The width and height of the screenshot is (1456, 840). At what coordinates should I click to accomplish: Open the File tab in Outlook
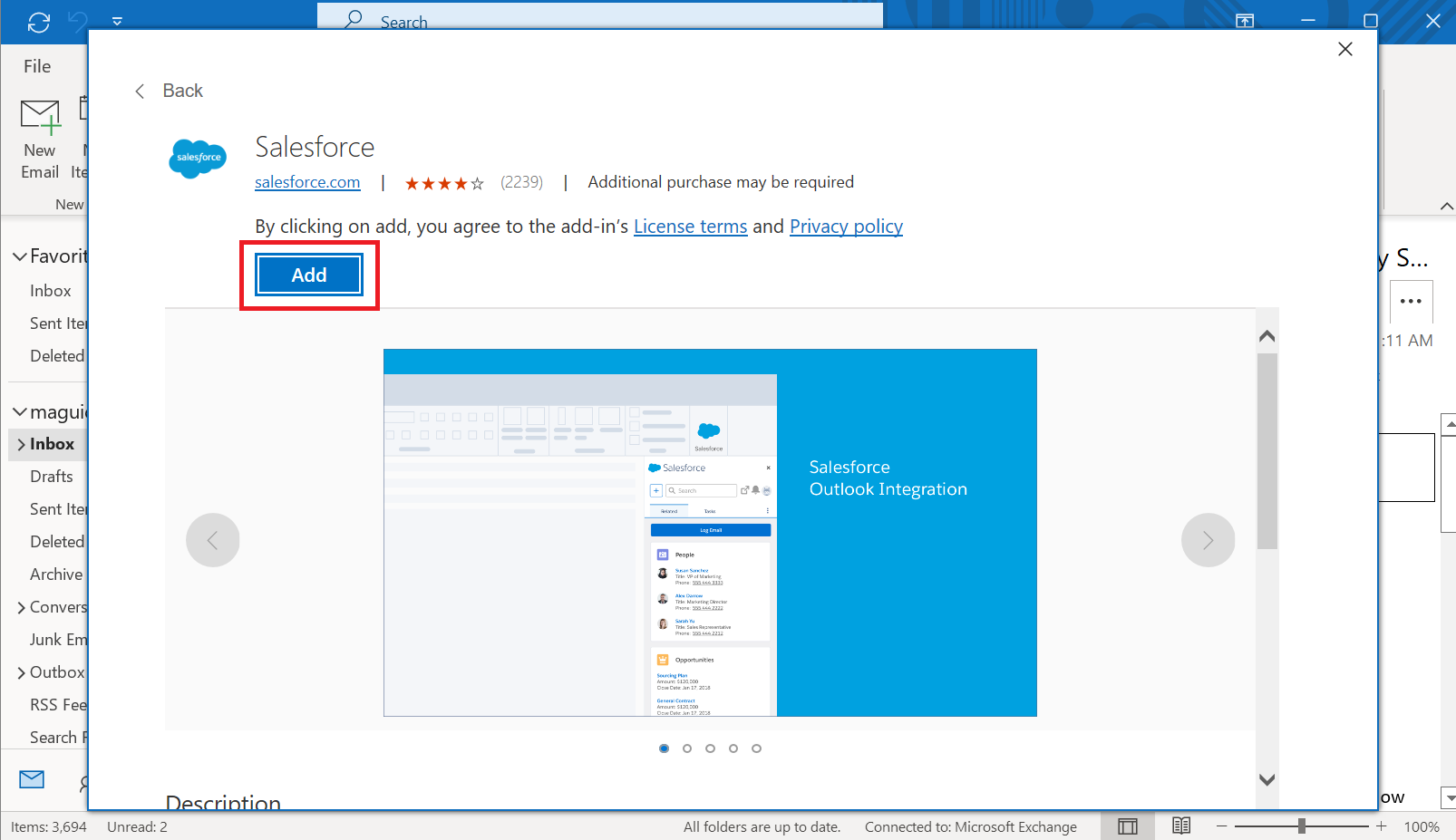click(x=37, y=66)
